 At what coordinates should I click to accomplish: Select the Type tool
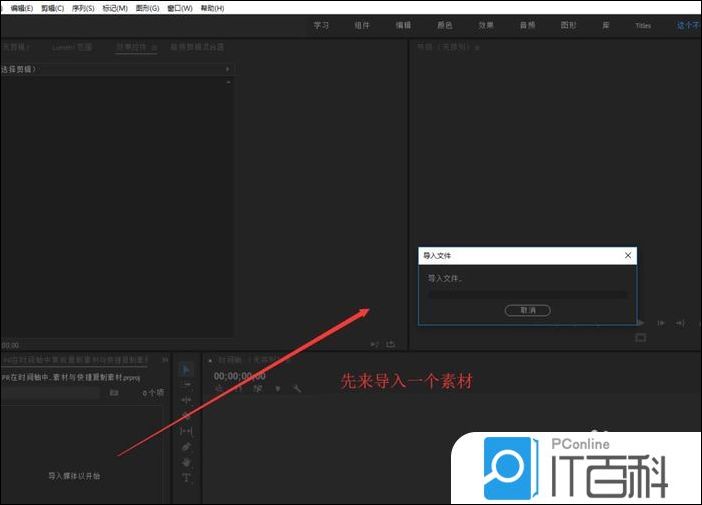click(187, 478)
